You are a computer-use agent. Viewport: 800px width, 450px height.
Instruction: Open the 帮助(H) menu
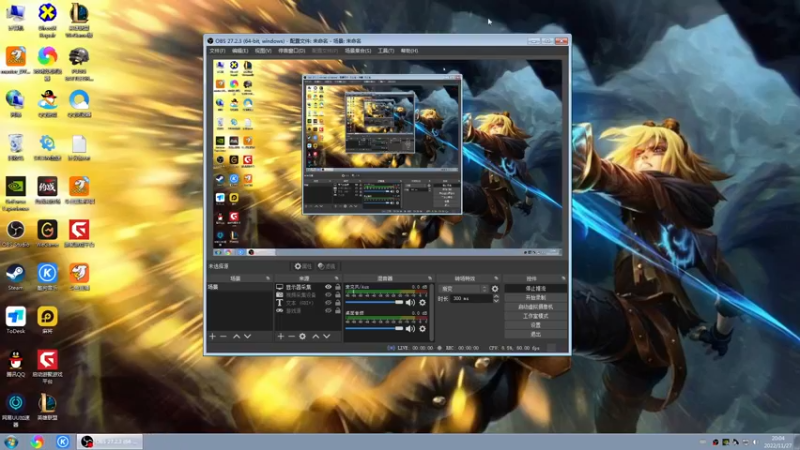tap(409, 51)
